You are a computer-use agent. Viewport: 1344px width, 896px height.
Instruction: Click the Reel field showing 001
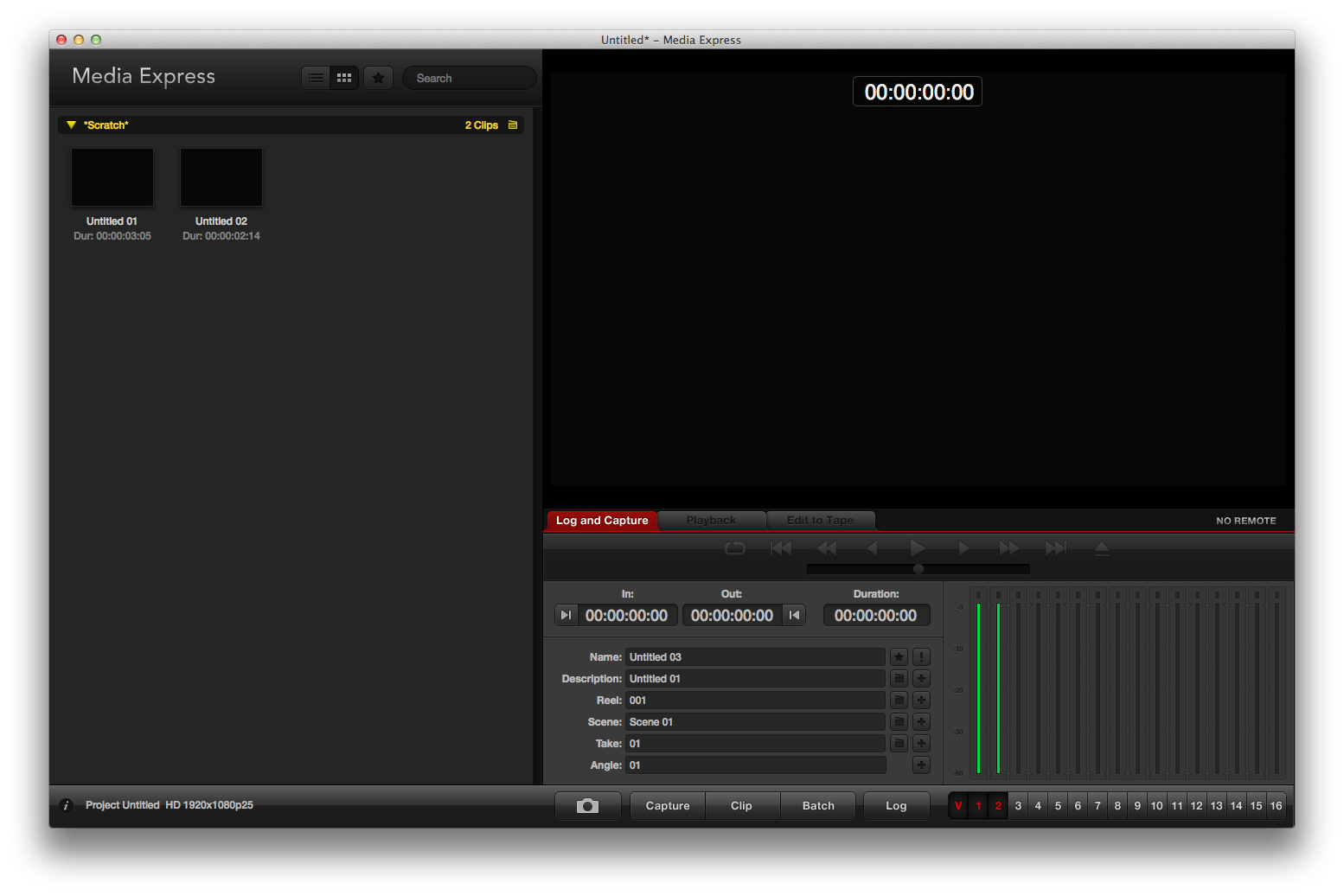(x=755, y=701)
